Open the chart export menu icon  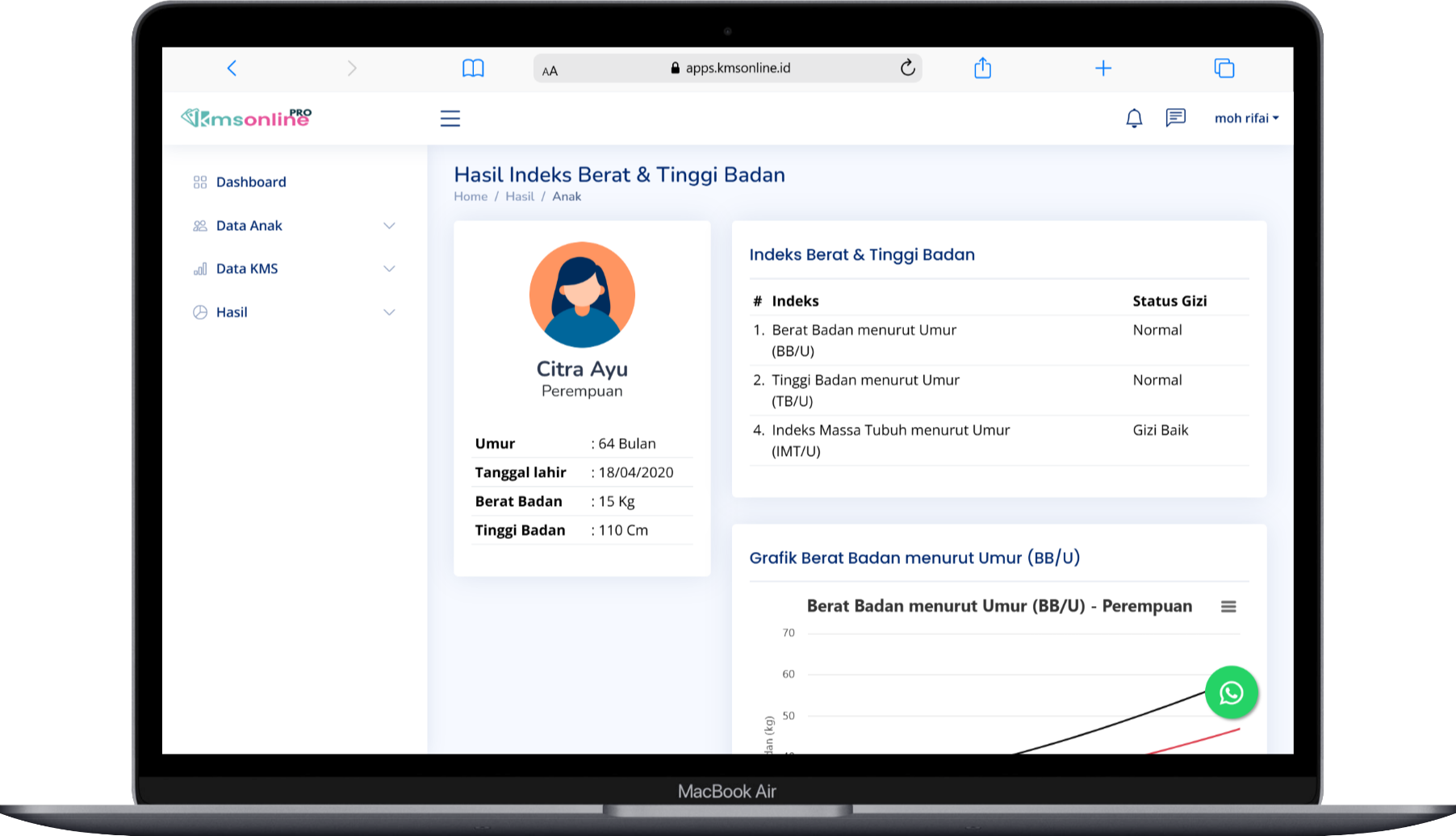pyautogui.click(x=1228, y=607)
